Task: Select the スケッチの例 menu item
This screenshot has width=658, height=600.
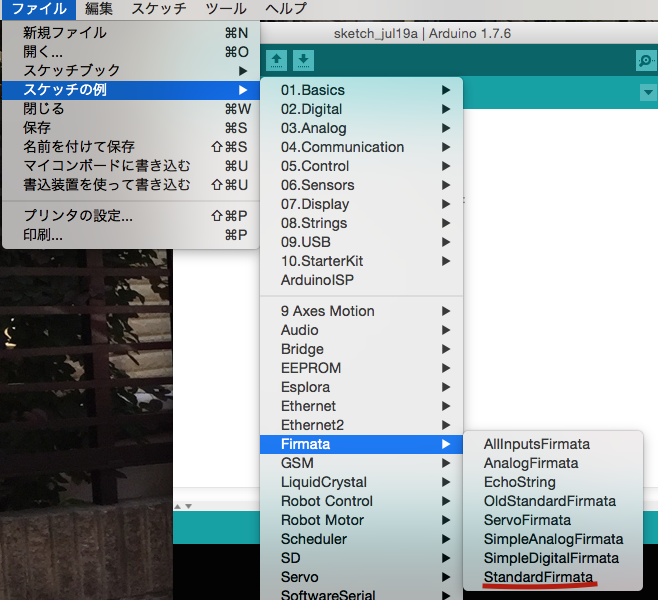Action: (x=131, y=90)
